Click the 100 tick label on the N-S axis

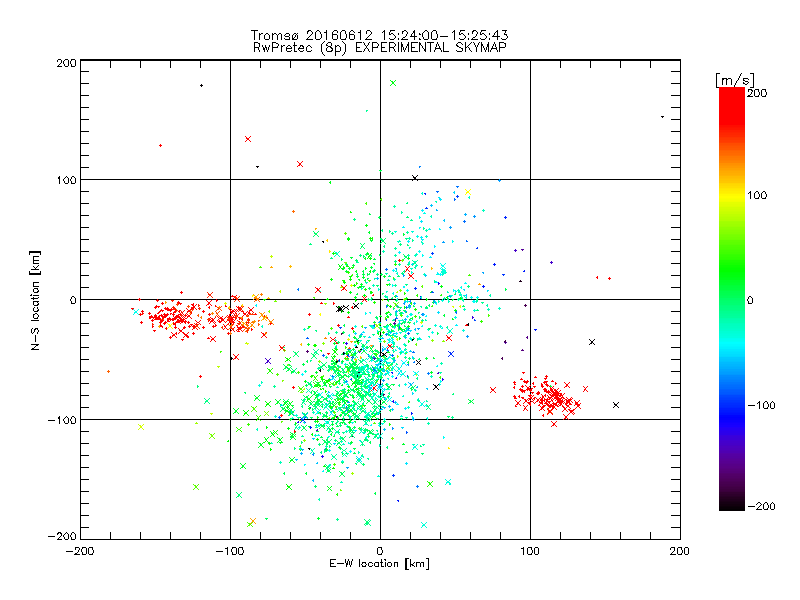pyautogui.click(x=66, y=180)
